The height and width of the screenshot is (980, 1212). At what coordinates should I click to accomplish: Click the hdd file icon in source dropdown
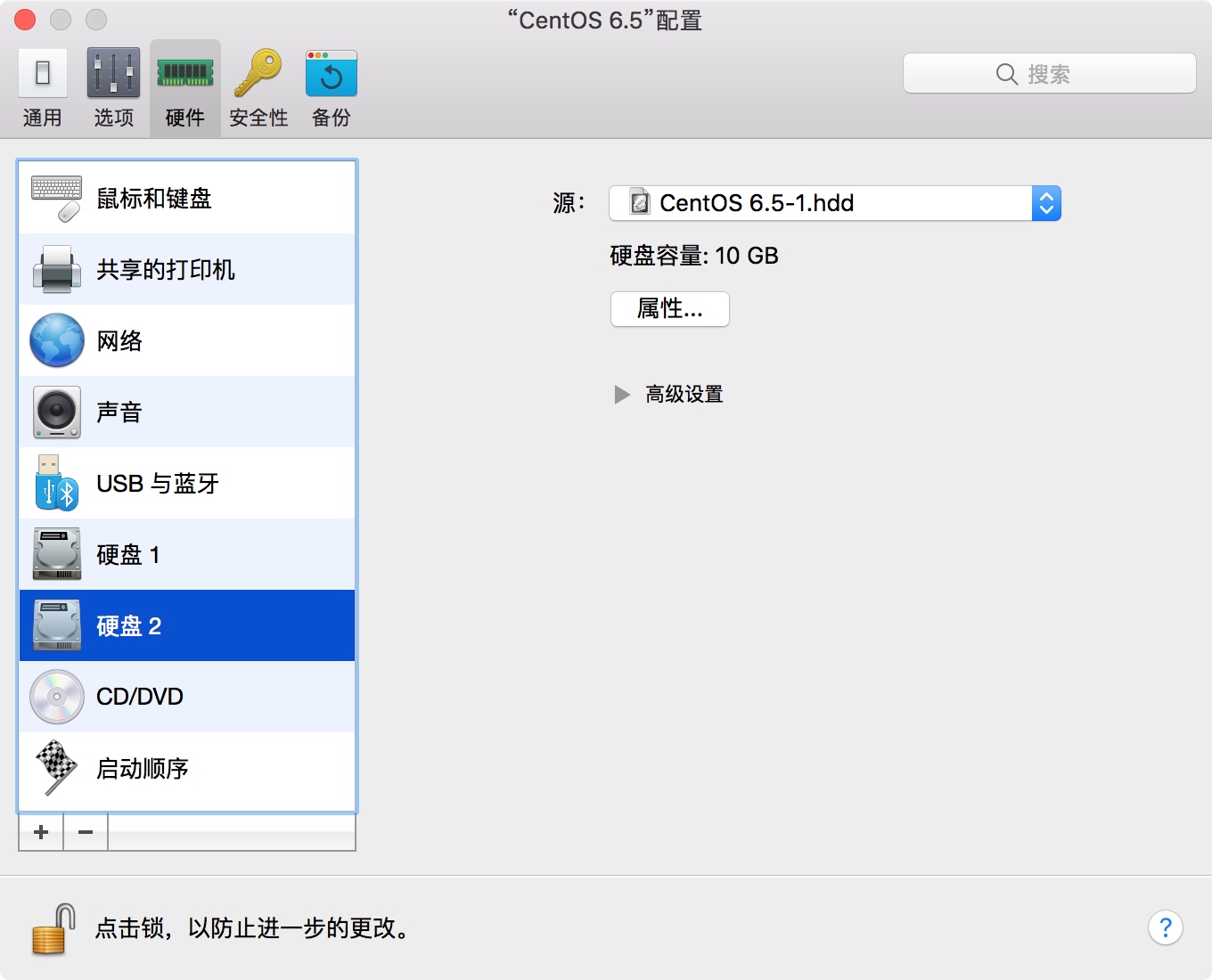[x=640, y=202]
